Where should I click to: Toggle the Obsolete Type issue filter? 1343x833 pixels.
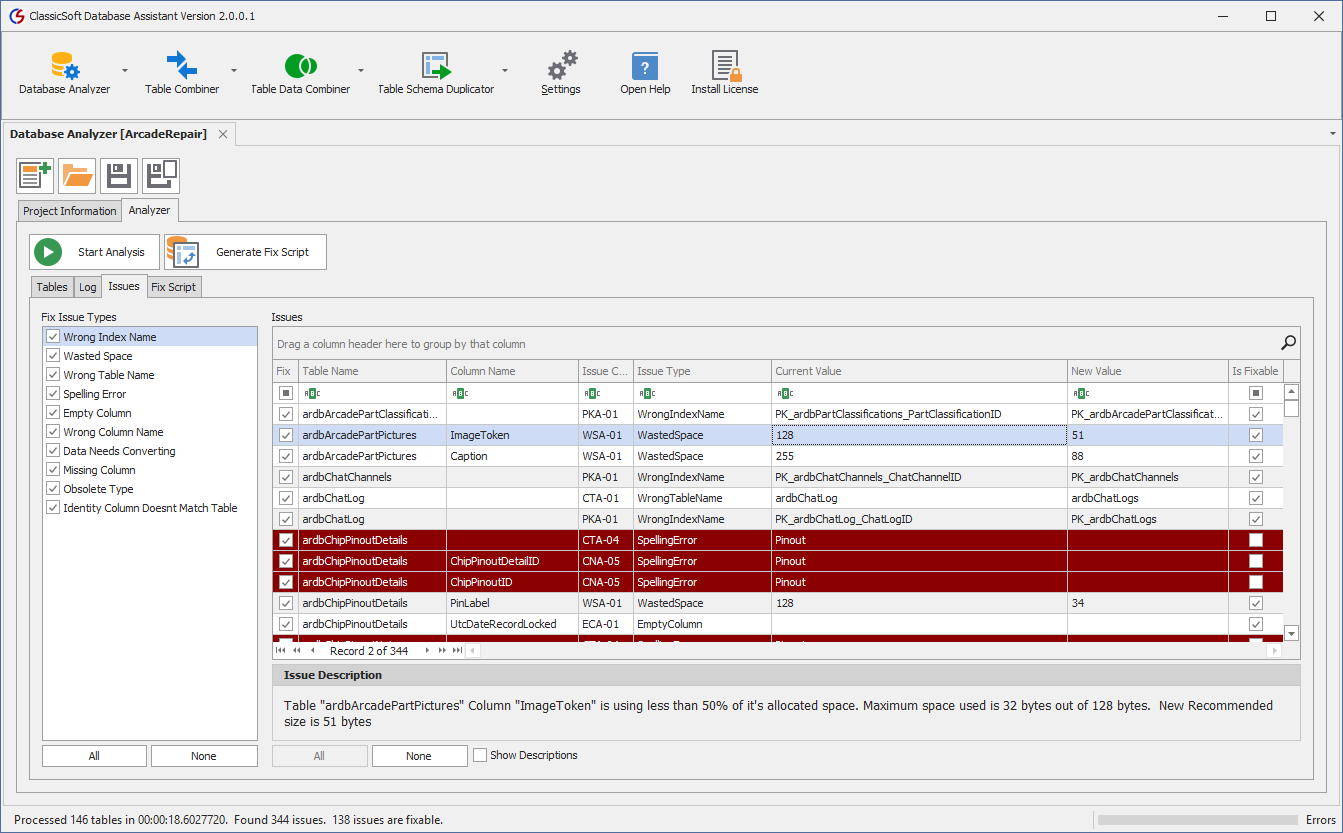[x=52, y=489]
